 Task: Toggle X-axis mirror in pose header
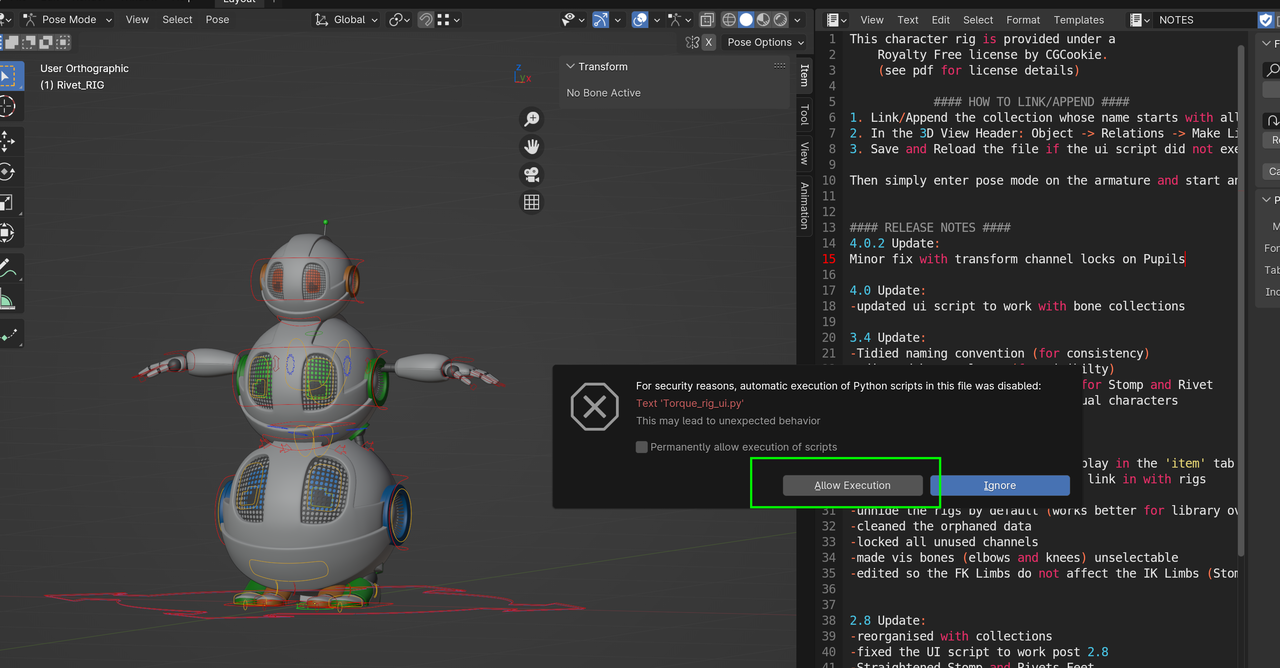pos(709,42)
